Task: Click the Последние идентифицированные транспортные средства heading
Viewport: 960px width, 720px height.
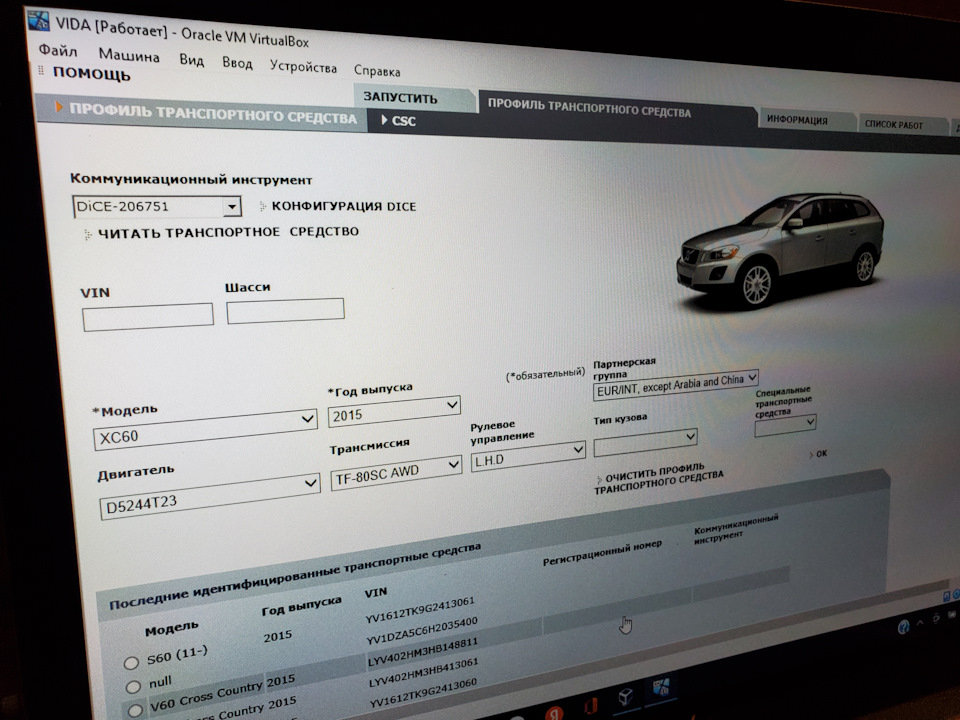Action: tap(295, 576)
